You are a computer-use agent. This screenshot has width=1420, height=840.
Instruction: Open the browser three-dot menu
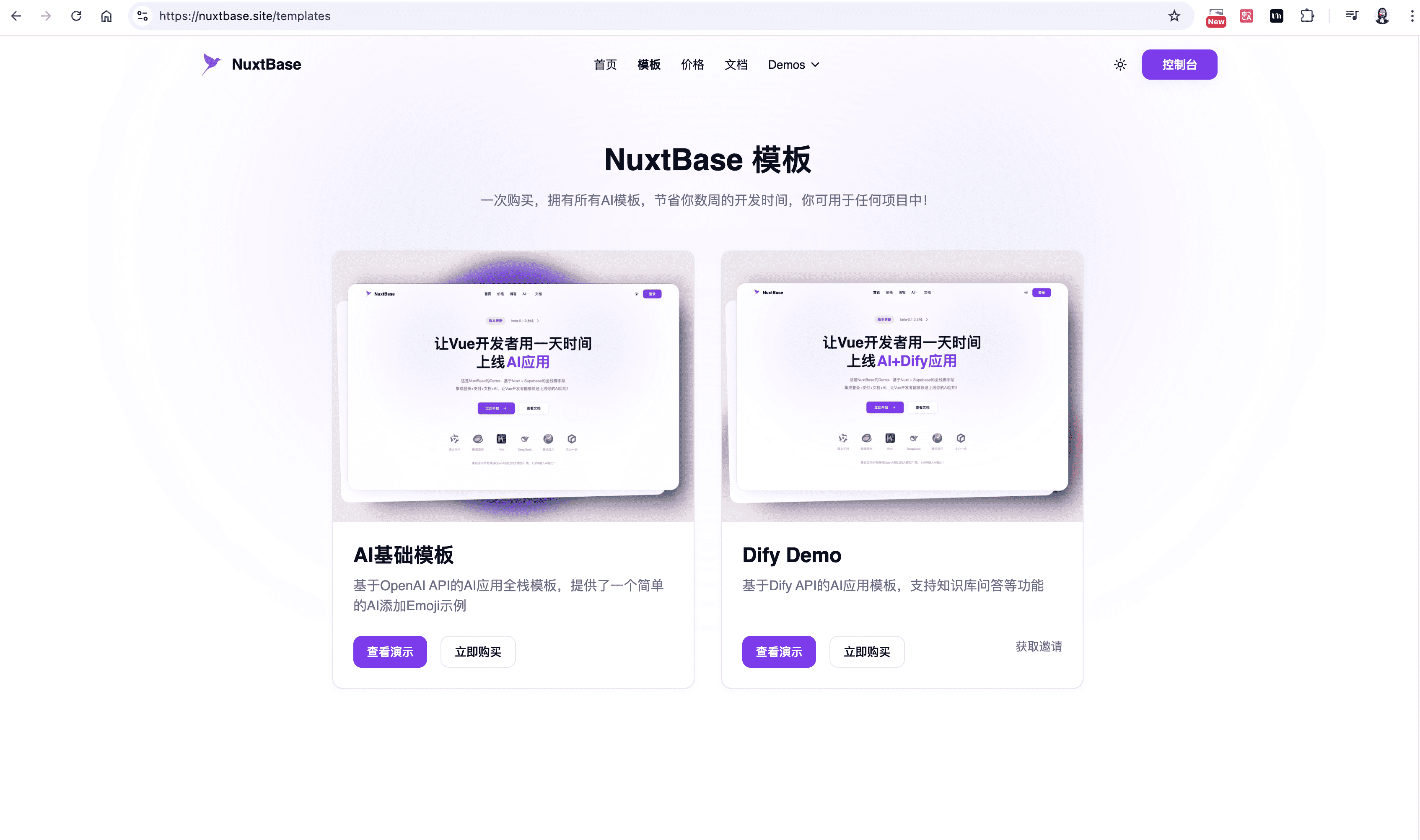pyautogui.click(x=1412, y=16)
